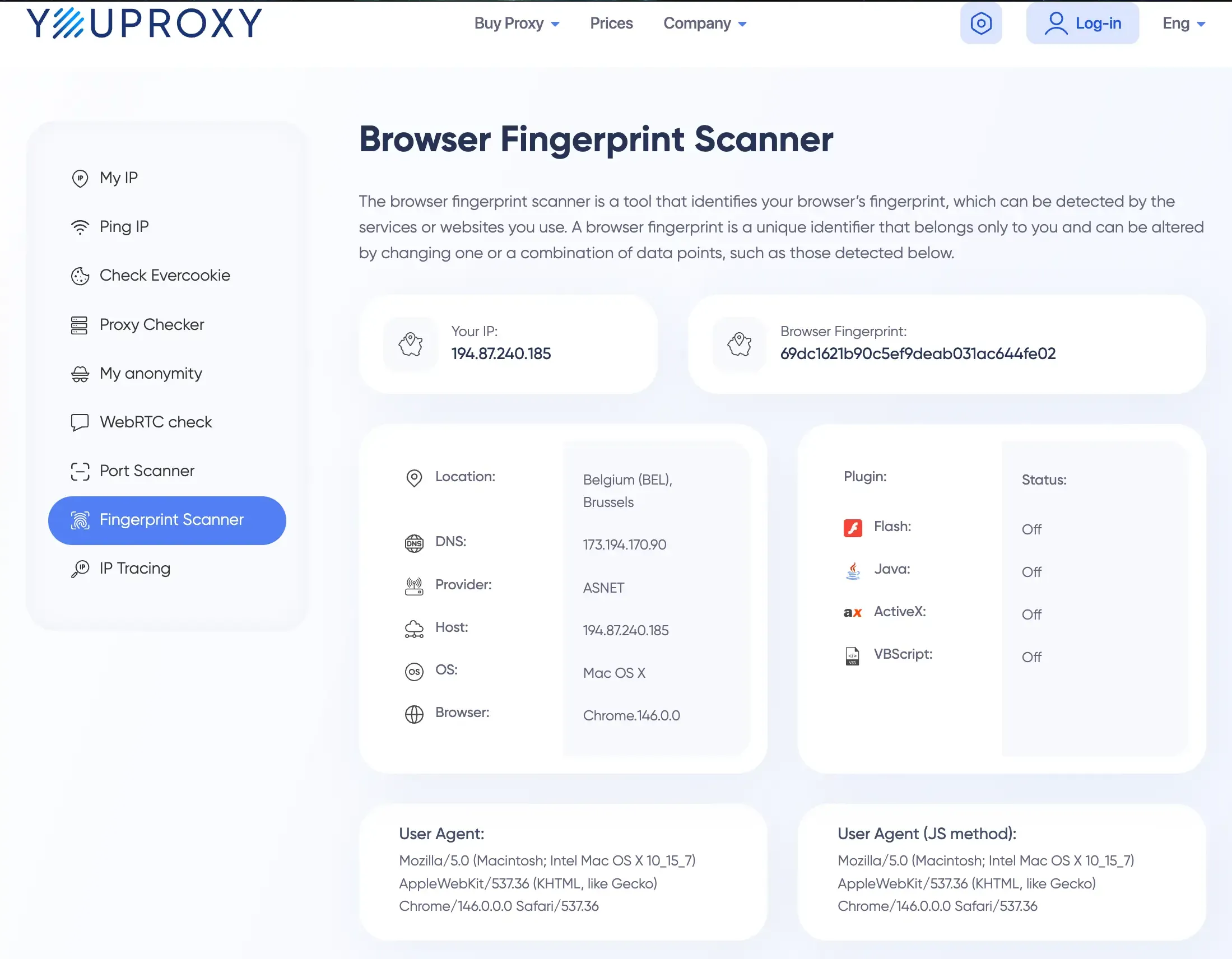Open the Eng language selector

click(1183, 24)
